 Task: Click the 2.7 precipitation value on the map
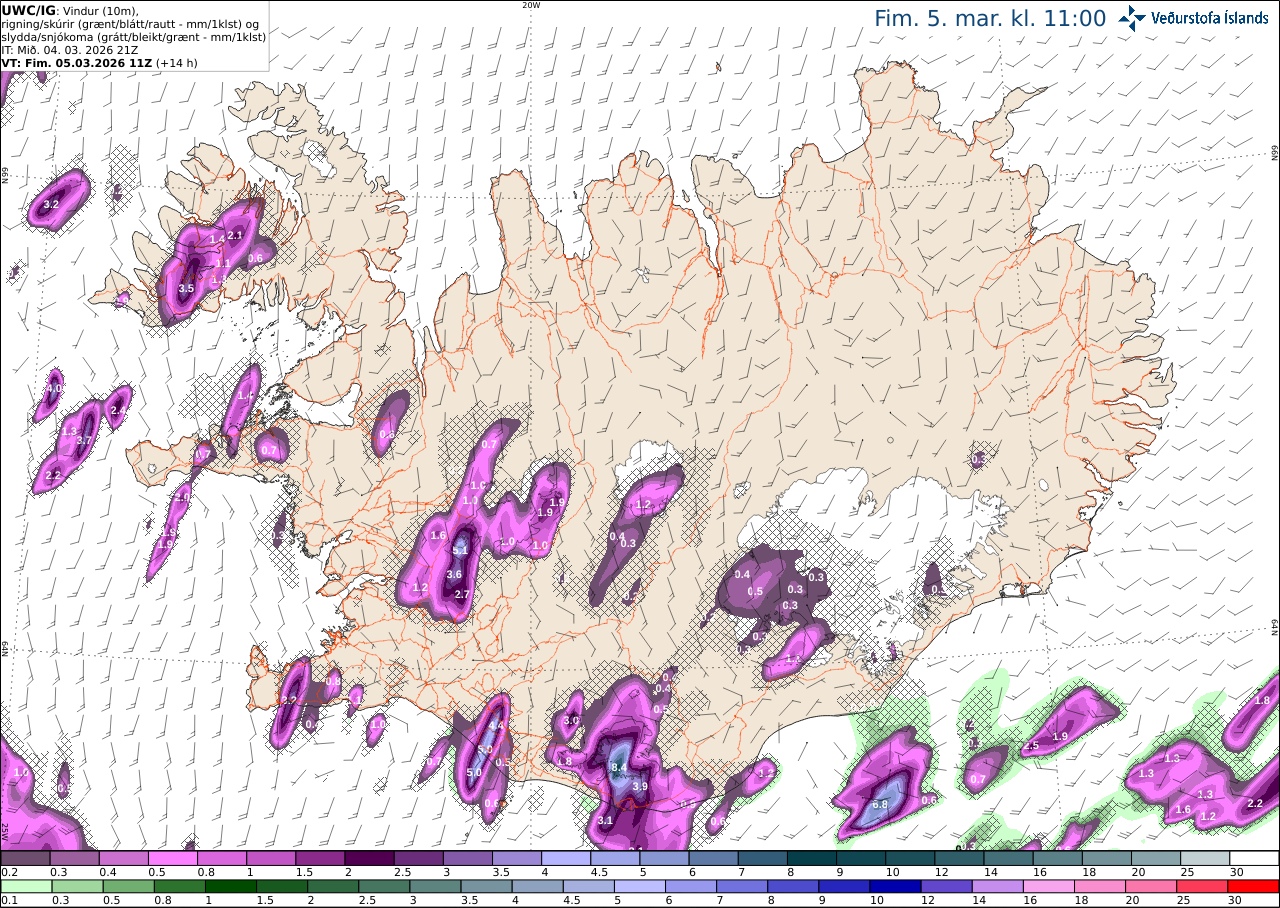pyautogui.click(x=462, y=594)
